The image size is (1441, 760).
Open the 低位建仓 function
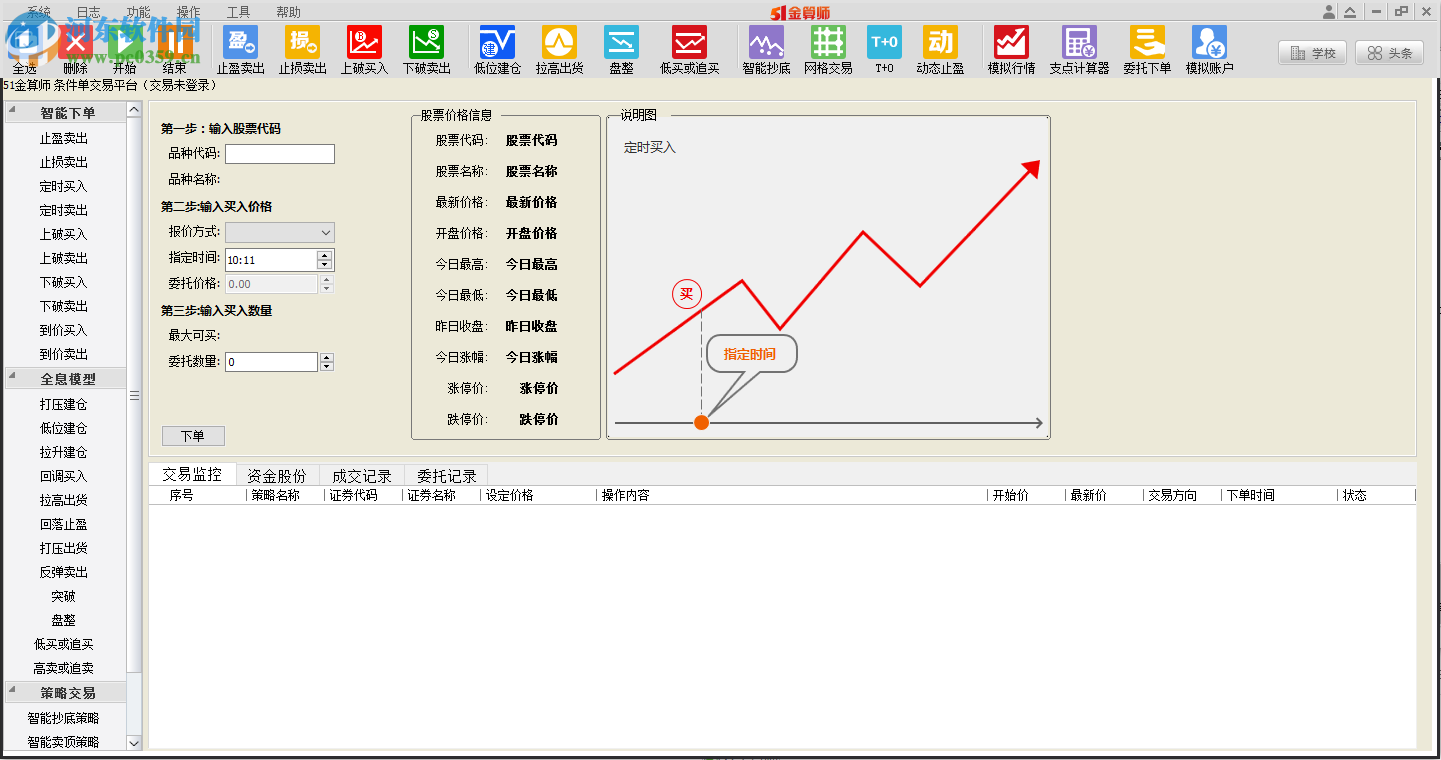pos(497,48)
